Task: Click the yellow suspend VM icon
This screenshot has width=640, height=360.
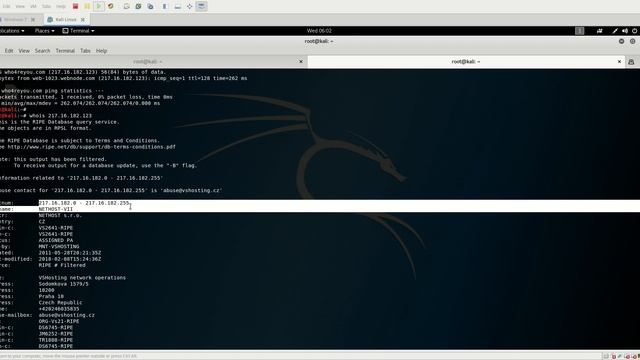Action: click(87, 6)
